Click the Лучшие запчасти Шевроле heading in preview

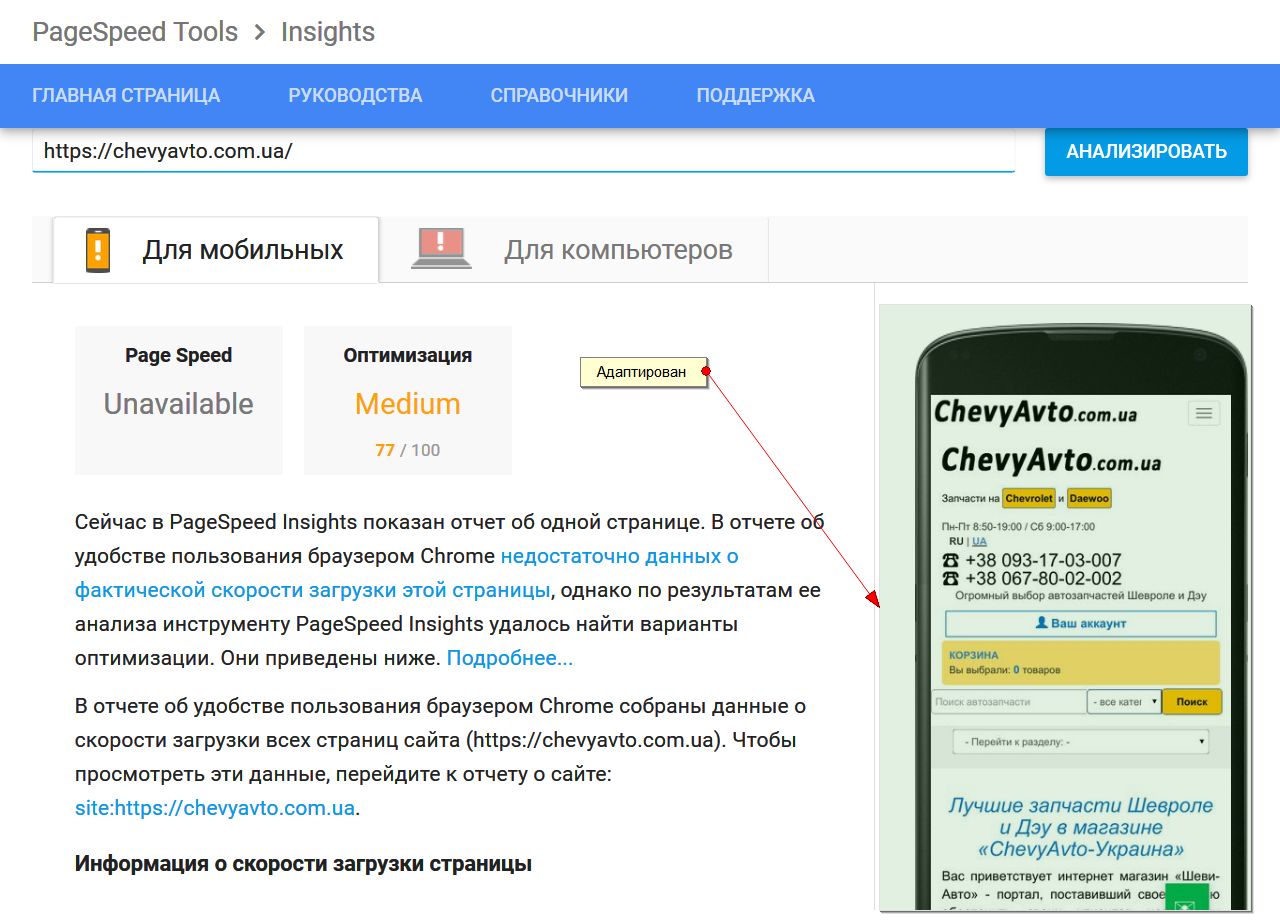click(x=1080, y=827)
